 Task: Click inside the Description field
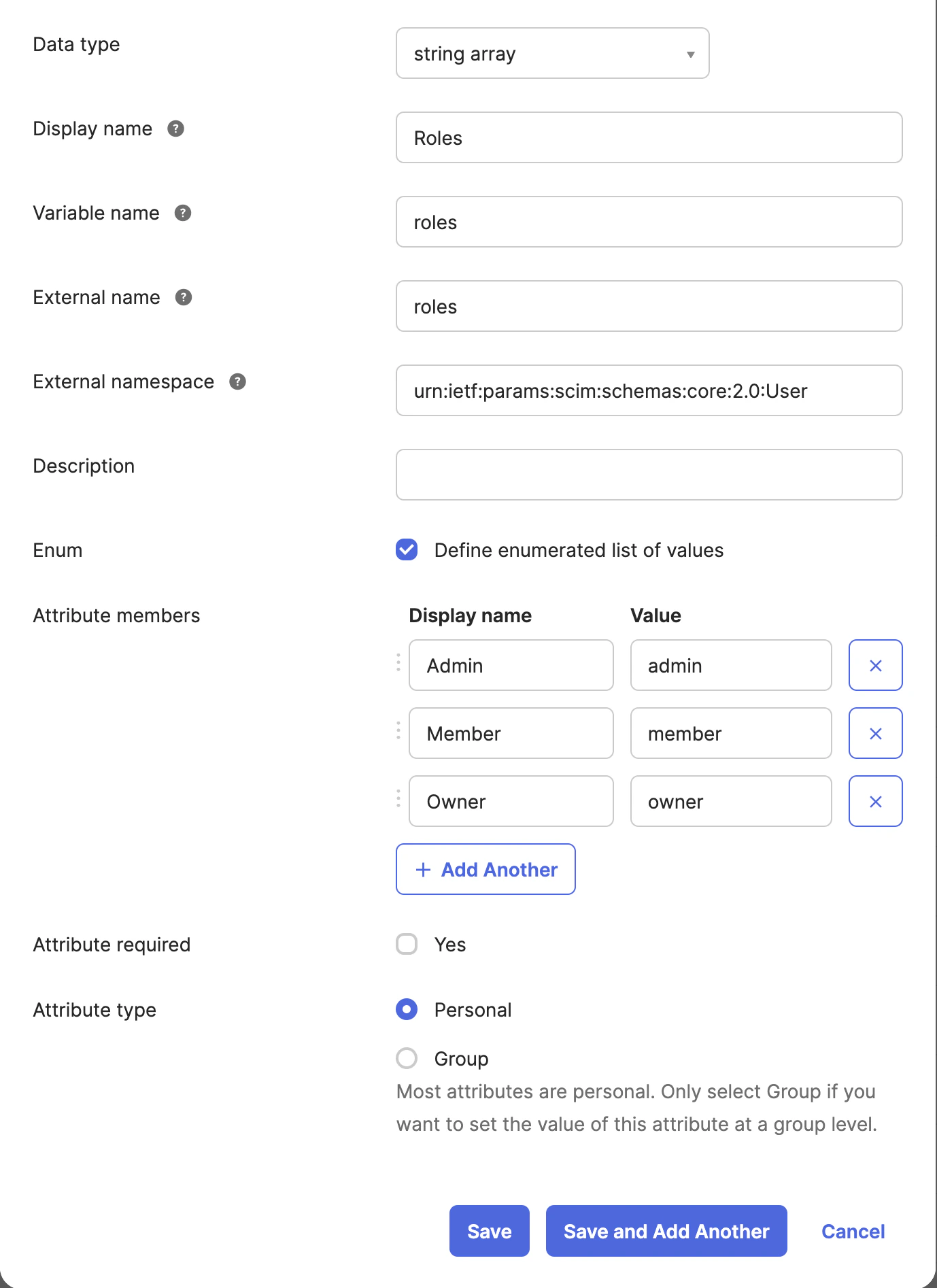(648, 474)
